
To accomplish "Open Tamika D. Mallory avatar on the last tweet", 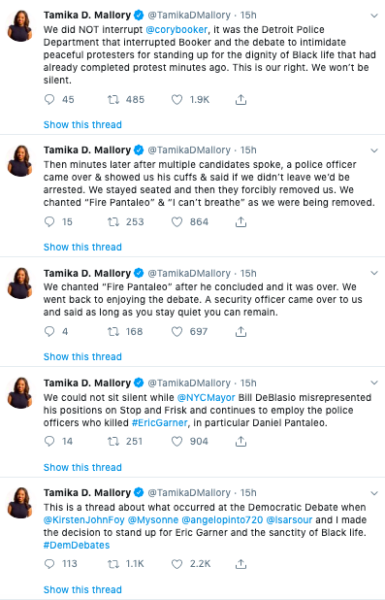I will [20, 503].
